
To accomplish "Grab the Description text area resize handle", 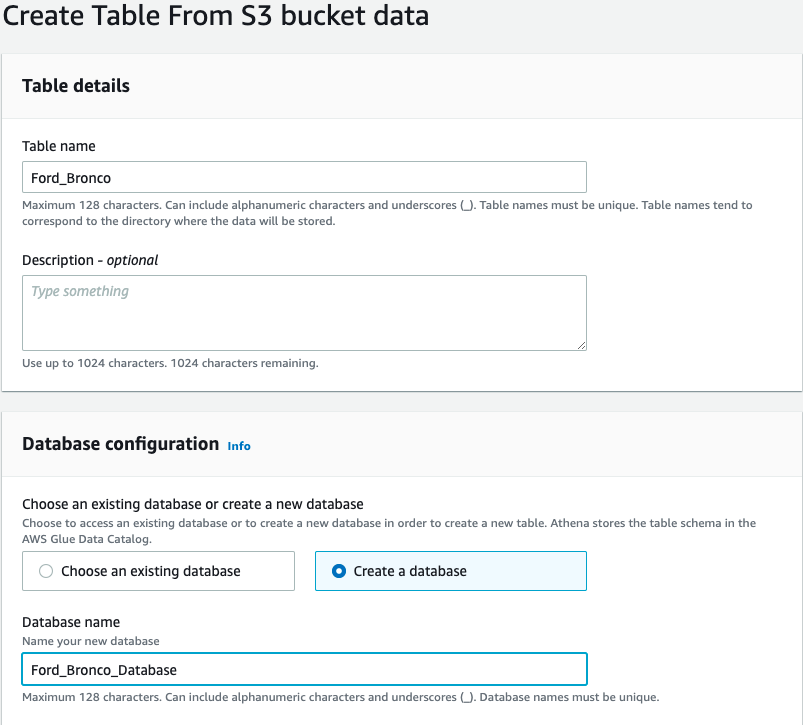I will pyautogui.click(x=580, y=344).
